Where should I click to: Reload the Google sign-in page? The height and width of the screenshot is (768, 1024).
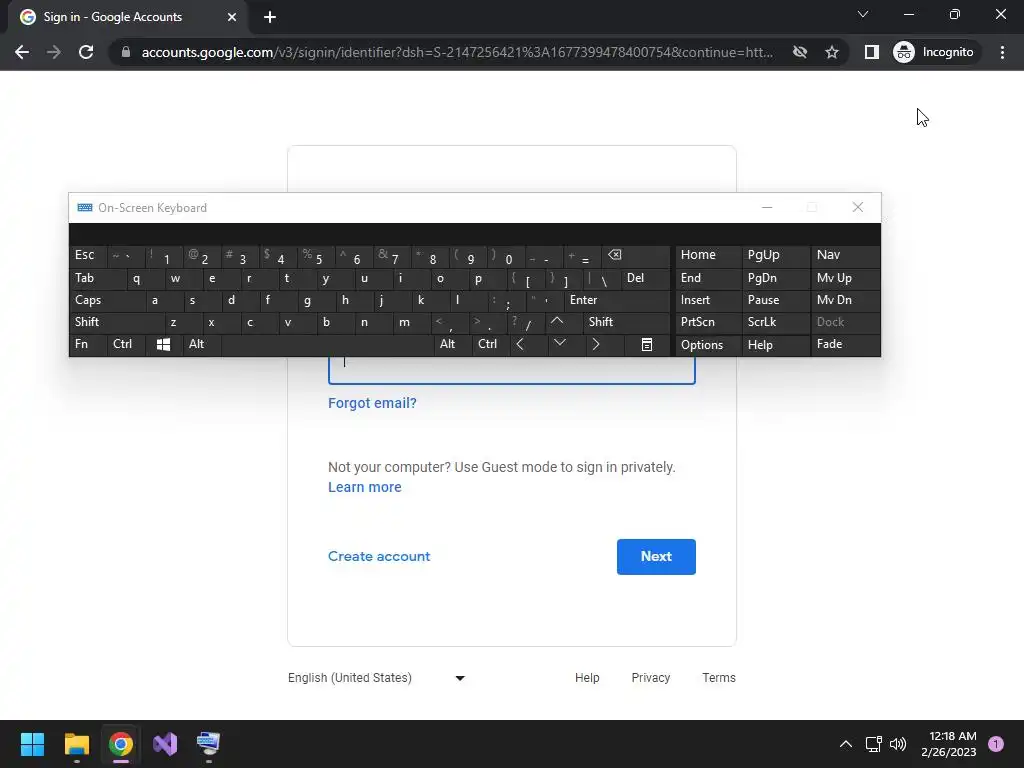[x=86, y=52]
